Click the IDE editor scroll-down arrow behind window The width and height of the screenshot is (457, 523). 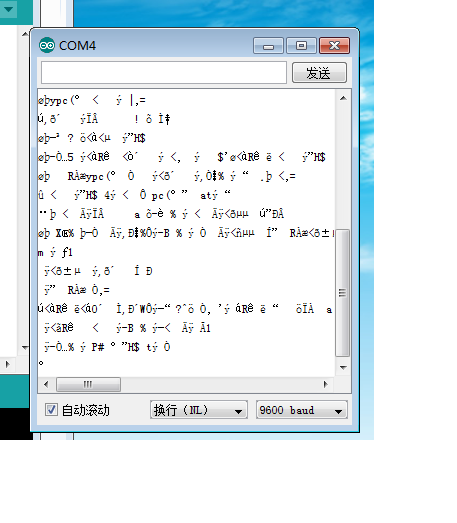point(25,348)
